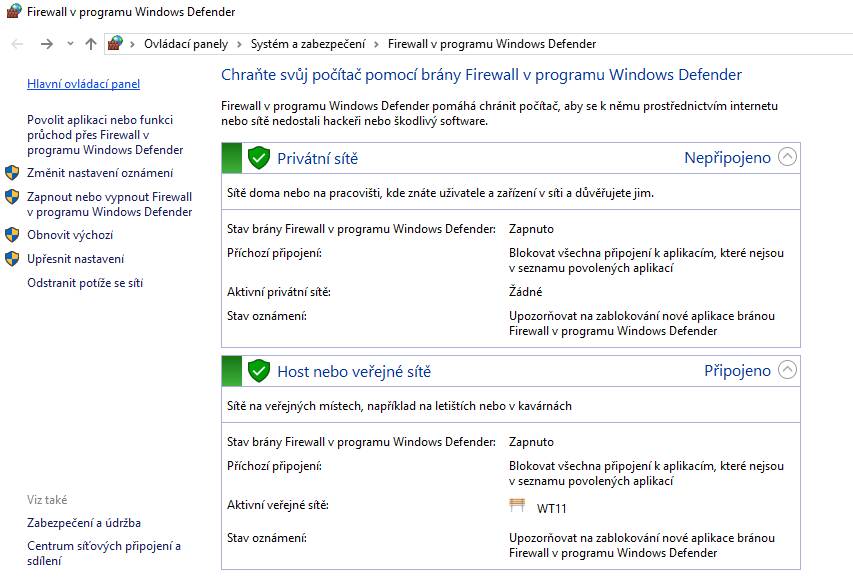This screenshot has width=853, height=584.
Task: Open Upřesnit nastavení link
Action: (x=76, y=259)
